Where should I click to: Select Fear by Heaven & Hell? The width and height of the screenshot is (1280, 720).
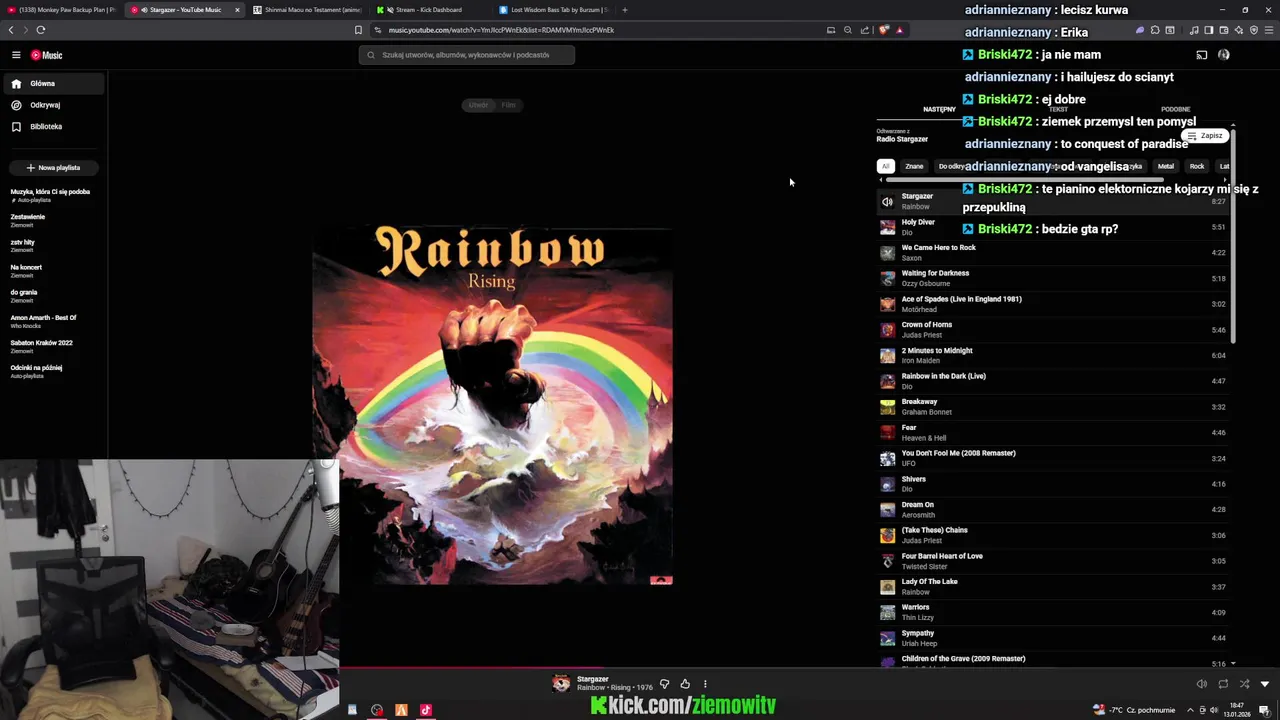tap(1052, 432)
